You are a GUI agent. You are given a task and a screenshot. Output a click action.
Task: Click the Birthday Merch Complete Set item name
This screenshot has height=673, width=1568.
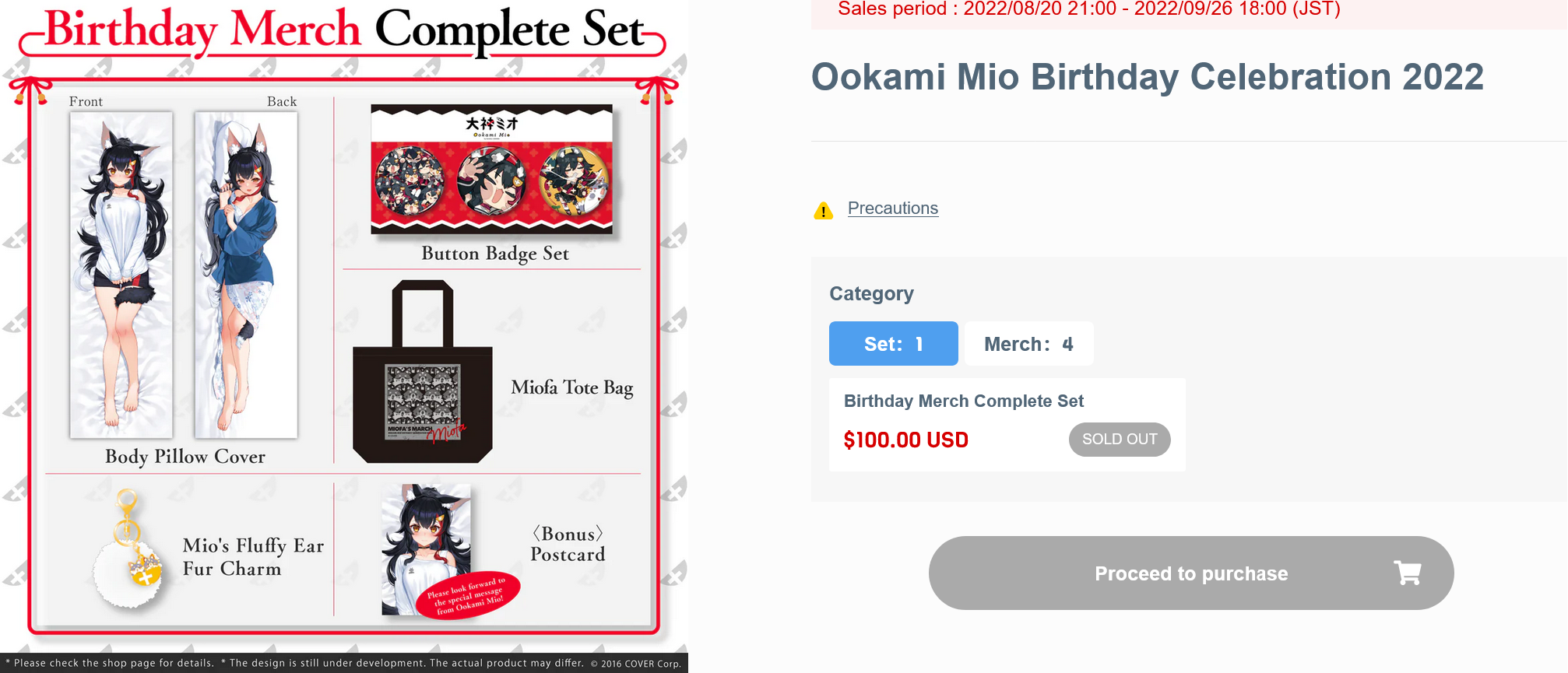[x=963, y=401]
